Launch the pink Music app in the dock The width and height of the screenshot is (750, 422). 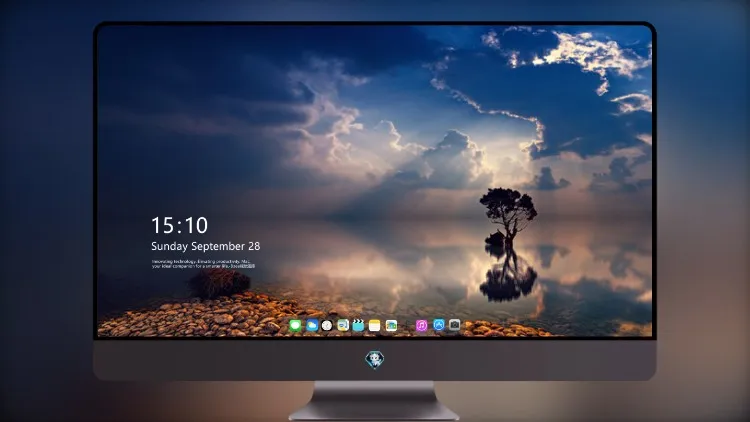421,325
